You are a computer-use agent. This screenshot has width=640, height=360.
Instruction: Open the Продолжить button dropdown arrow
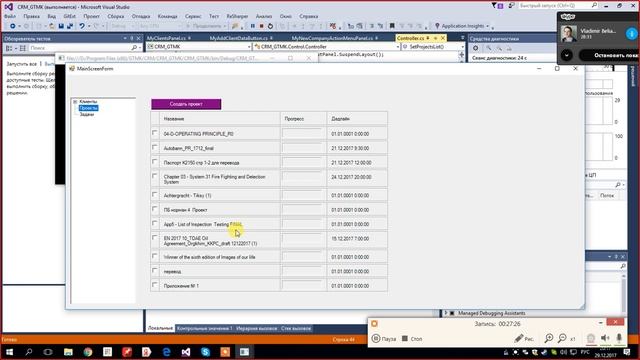point(224,26)
